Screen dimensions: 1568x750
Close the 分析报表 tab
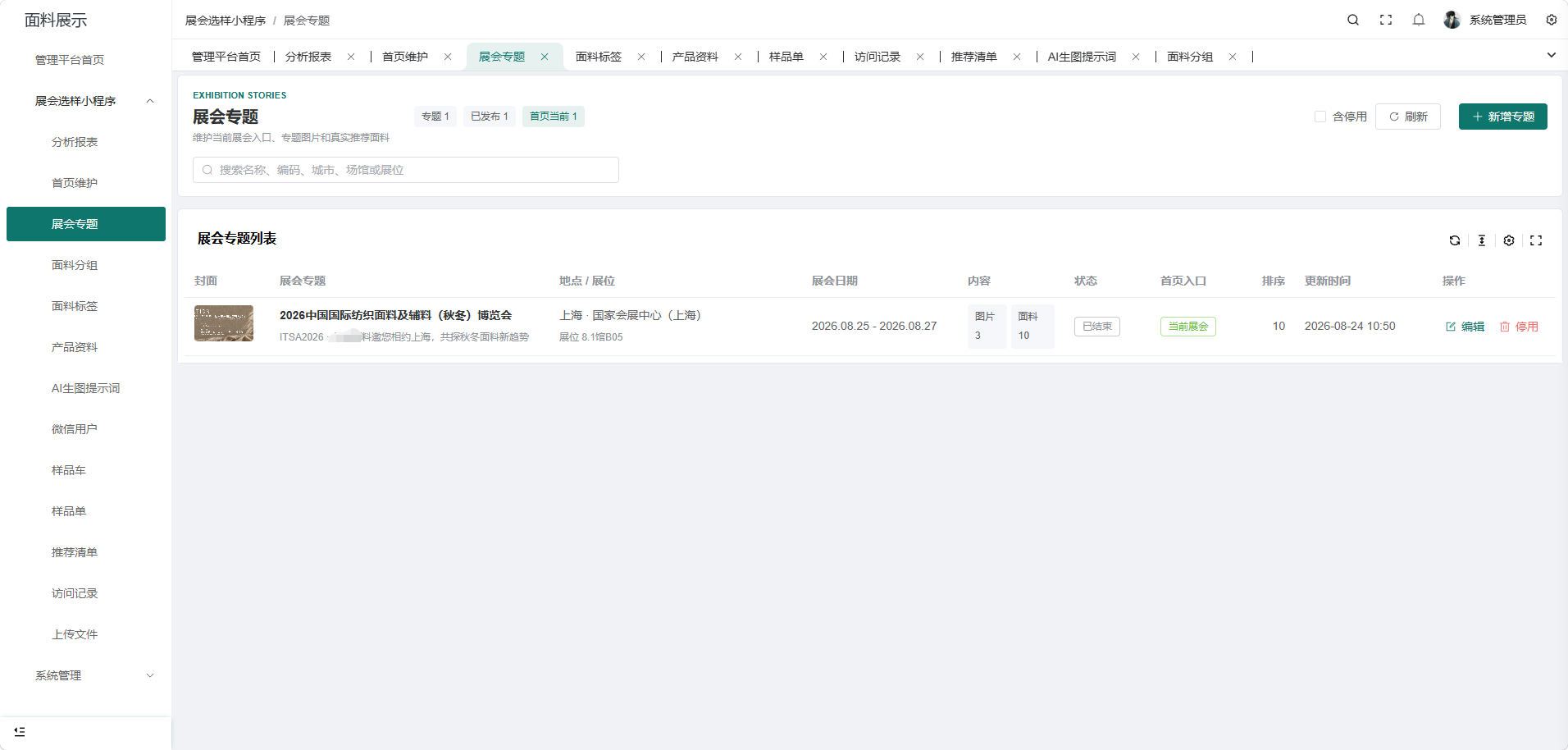(351, 57)
